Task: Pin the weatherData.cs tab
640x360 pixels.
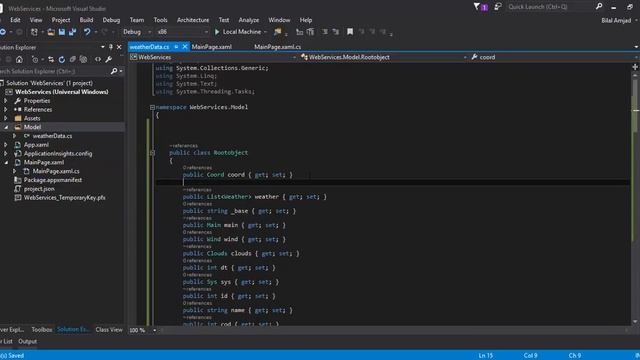Action: (x=176, y=47)
